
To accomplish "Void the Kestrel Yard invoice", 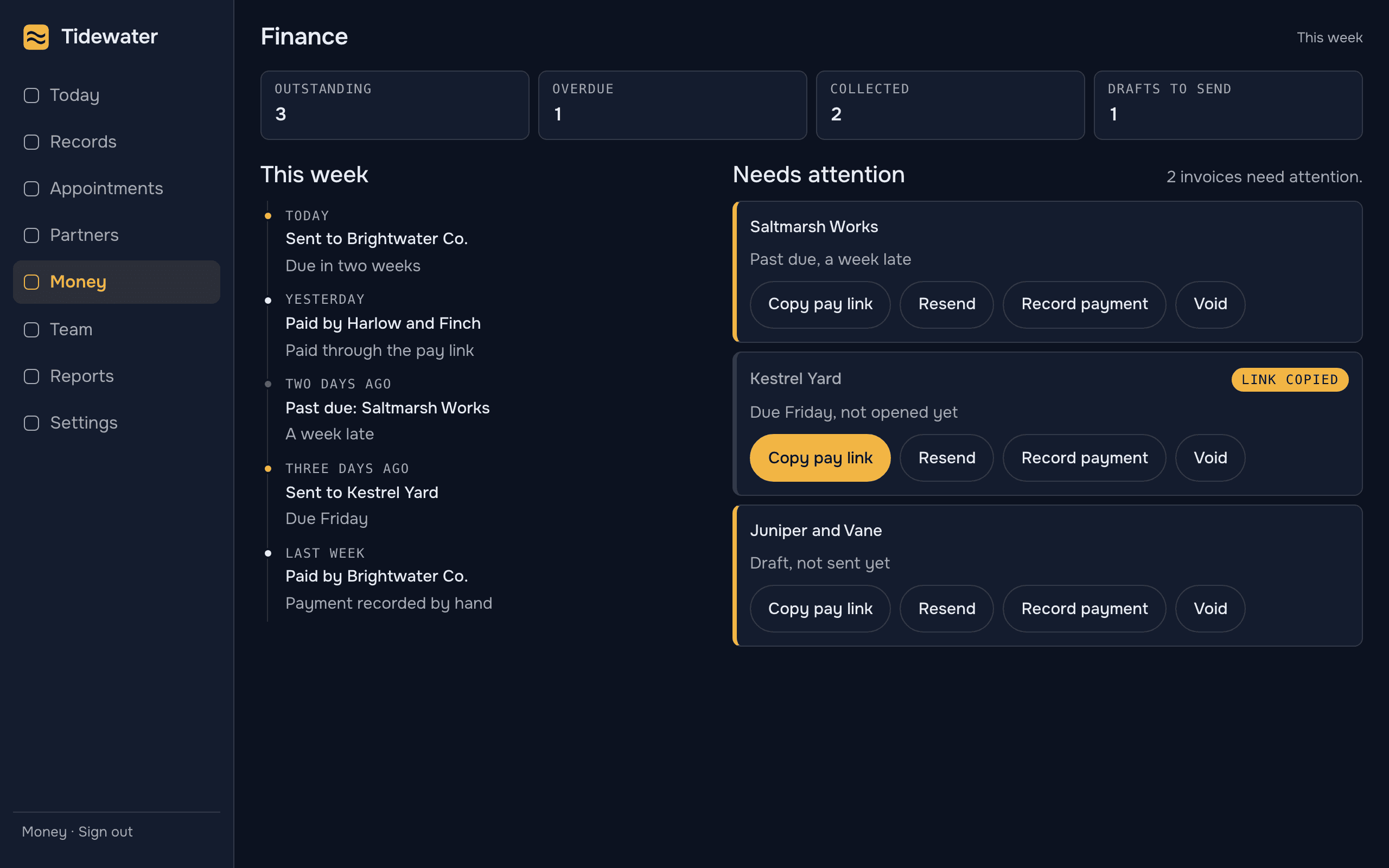I will point(1210,458).
